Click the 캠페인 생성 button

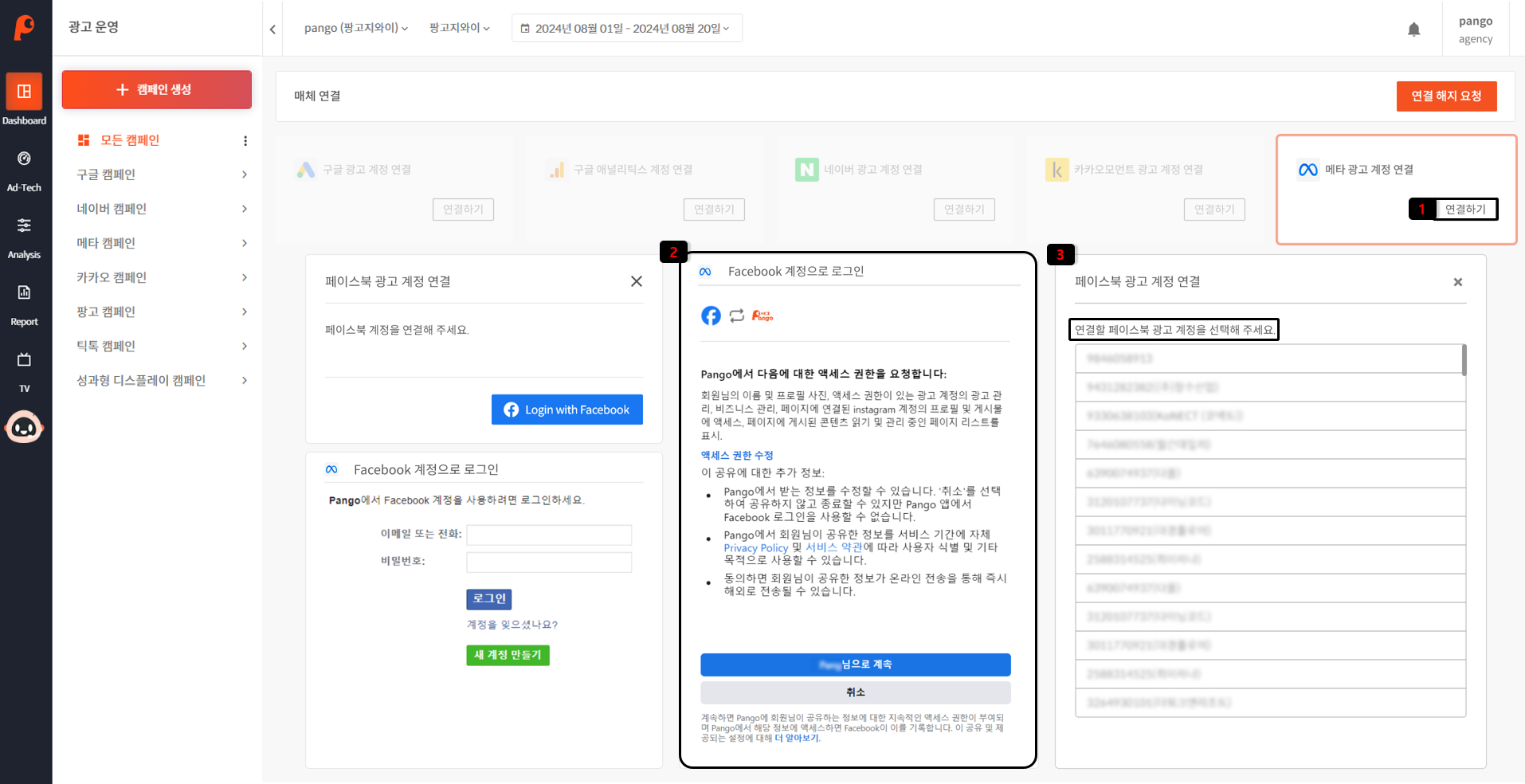tap(157, 89)
